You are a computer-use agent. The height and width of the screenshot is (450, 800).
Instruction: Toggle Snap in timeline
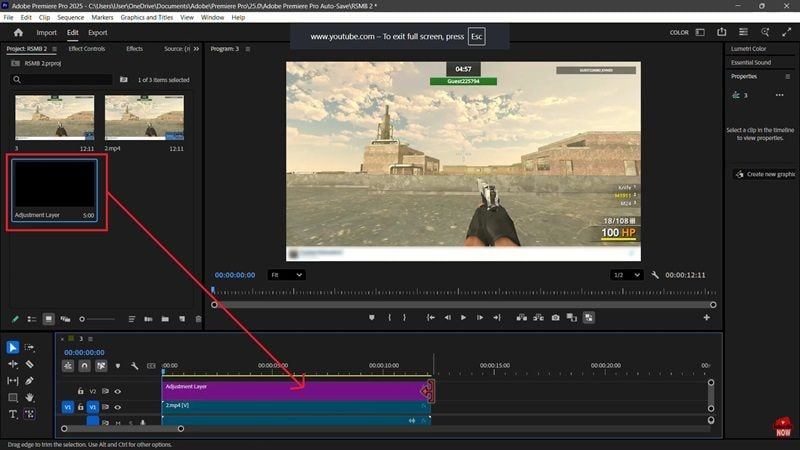tap(85, 366)
